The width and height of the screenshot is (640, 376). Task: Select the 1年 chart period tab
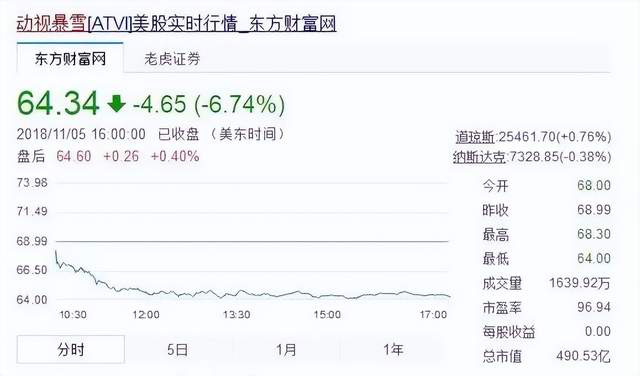[x=393, y=350]
